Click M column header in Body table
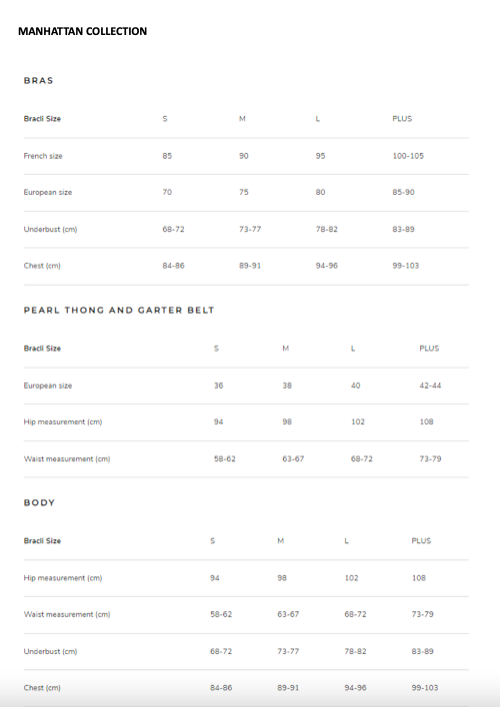 [x=281, y=541]
